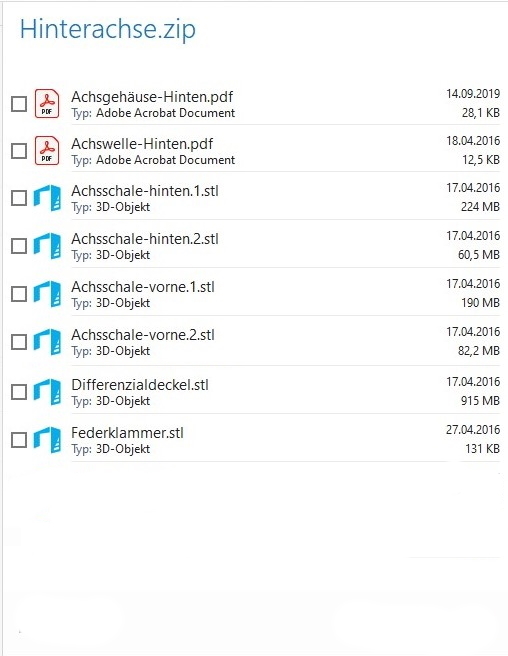The height and width of the screenshot is (656, 508).
Task: Click the Hinterachse.zip archive title
Action: tap(108, 30)
